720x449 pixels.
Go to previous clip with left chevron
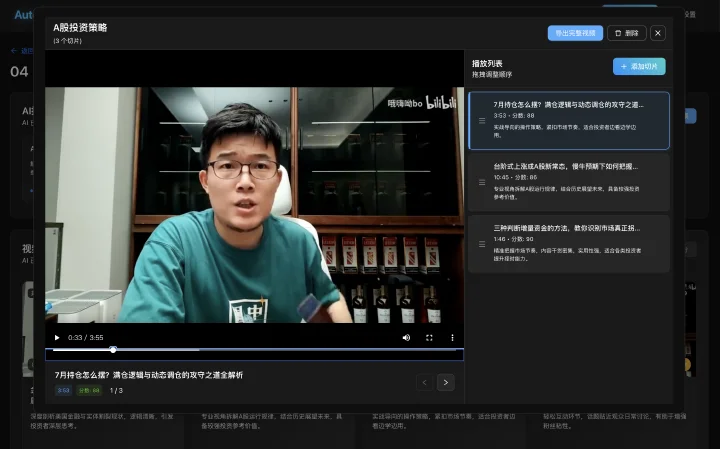coord(424,382)
